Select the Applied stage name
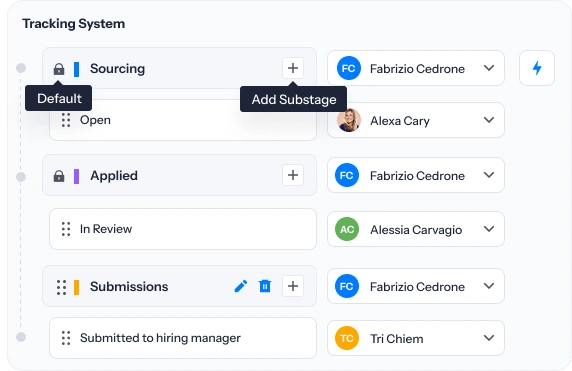The image size is (572, 371). point(114,176)
